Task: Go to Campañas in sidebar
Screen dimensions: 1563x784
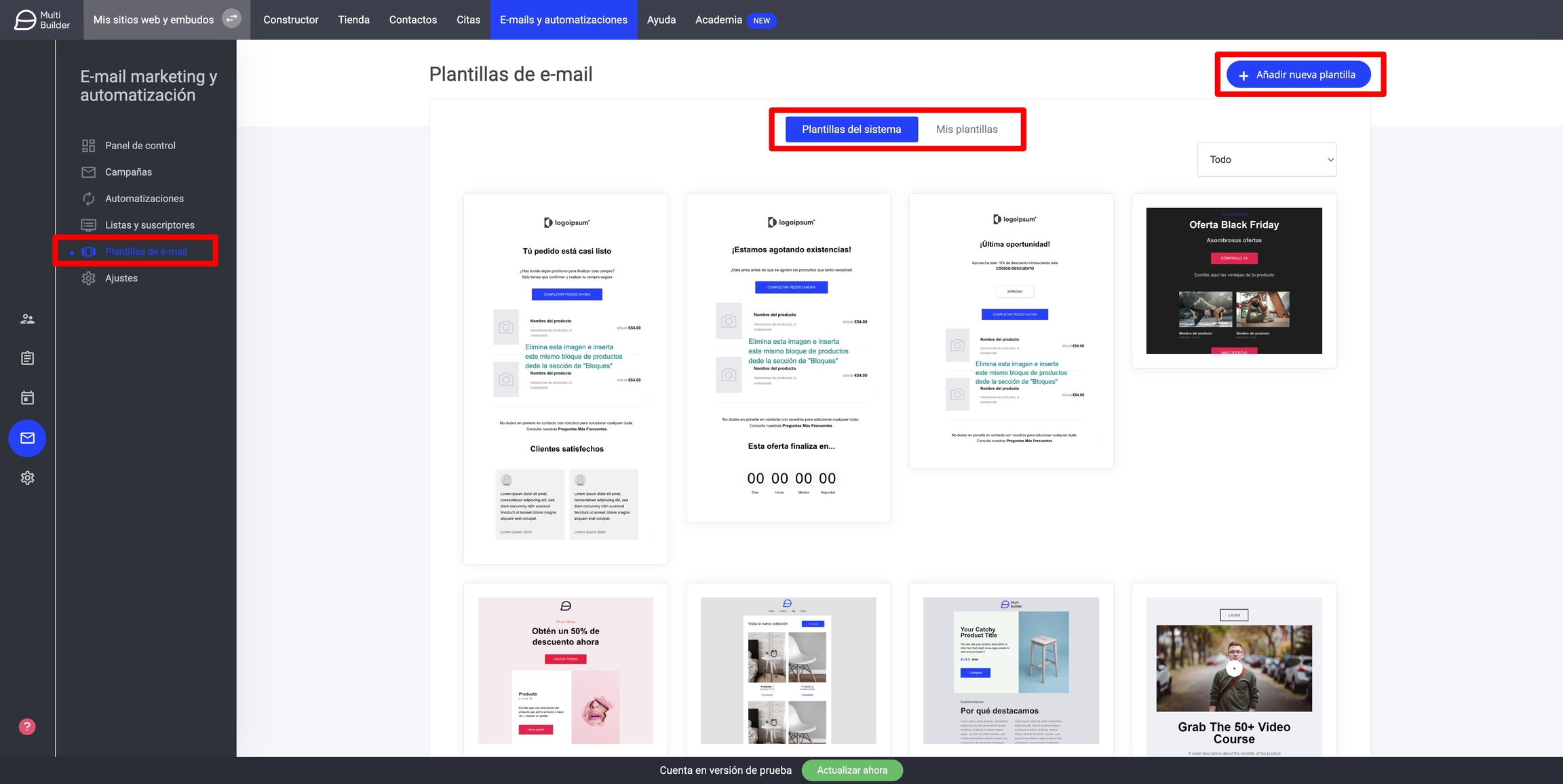Action: [128, 172]
